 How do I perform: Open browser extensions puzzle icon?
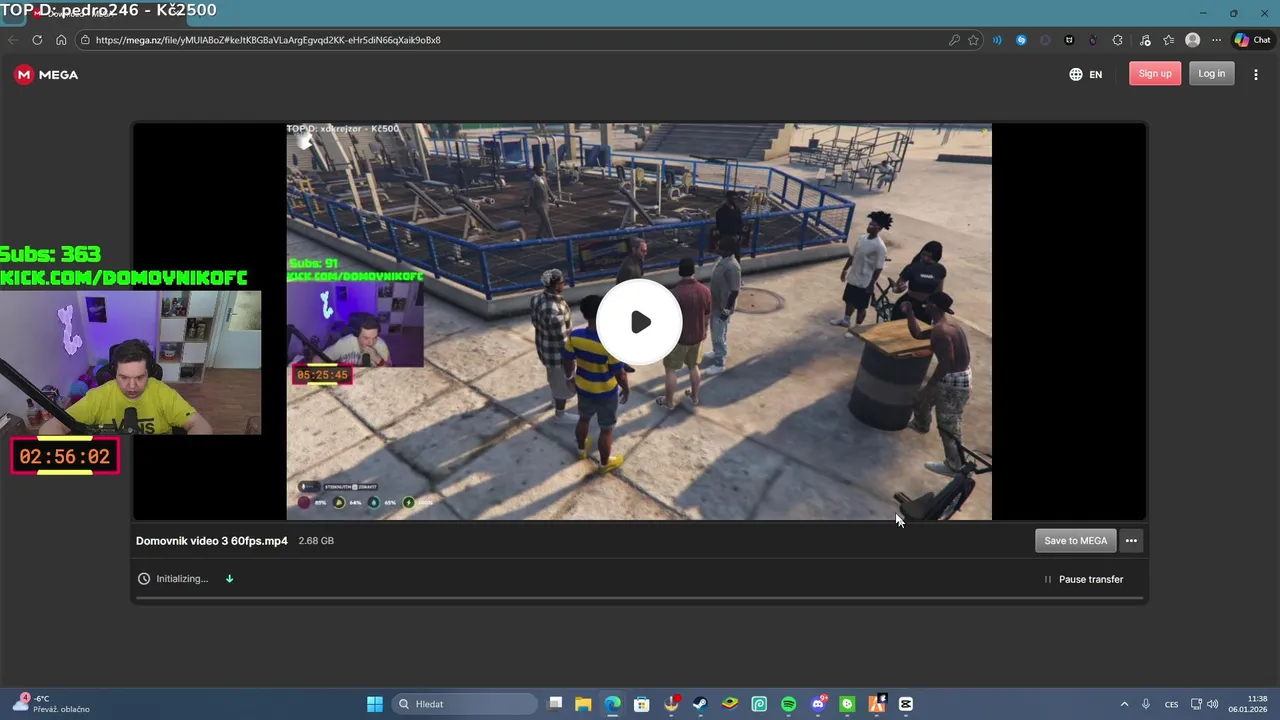[1117, 40]
